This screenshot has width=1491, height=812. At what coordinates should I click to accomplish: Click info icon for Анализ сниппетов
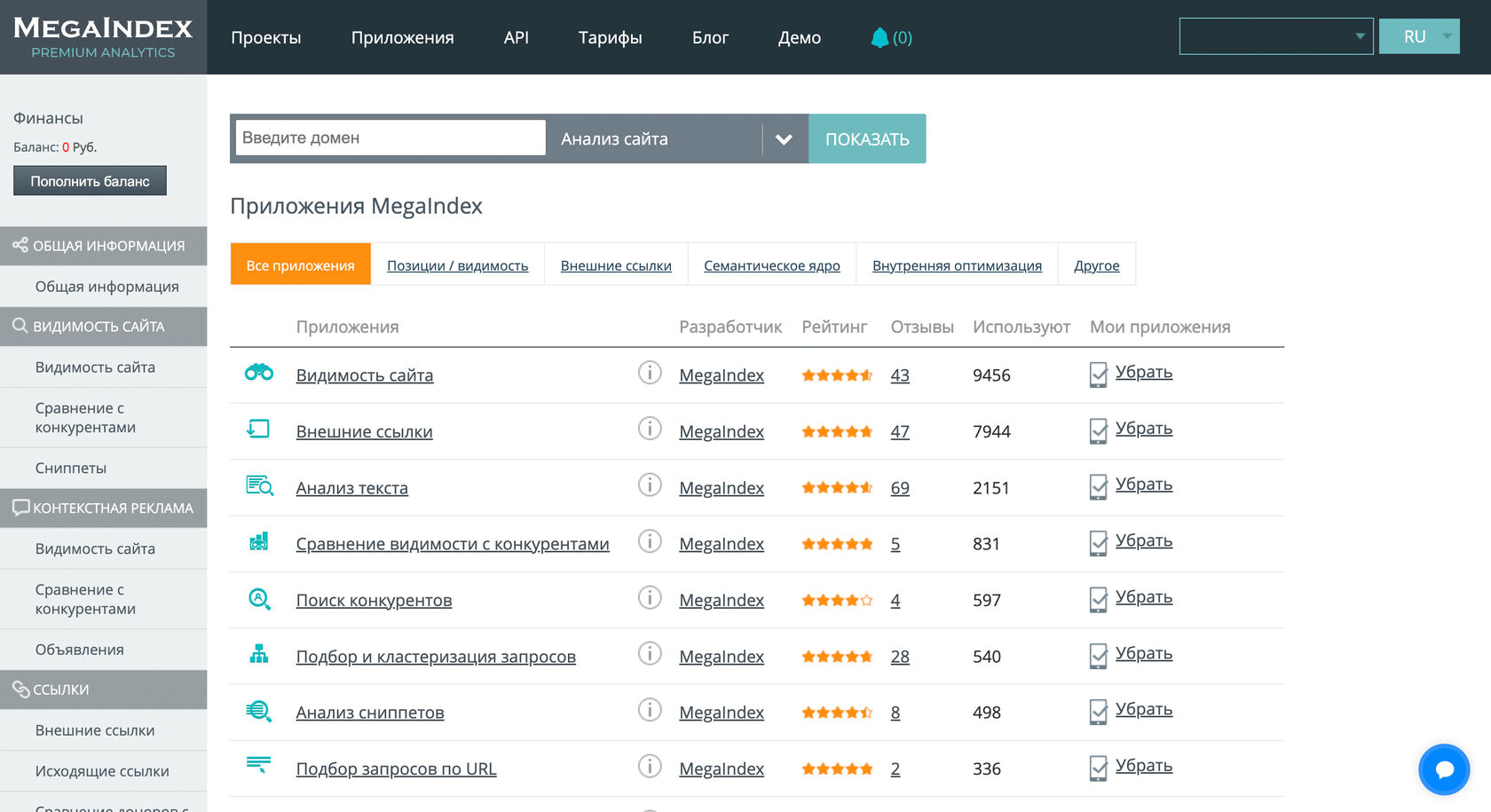650,710
